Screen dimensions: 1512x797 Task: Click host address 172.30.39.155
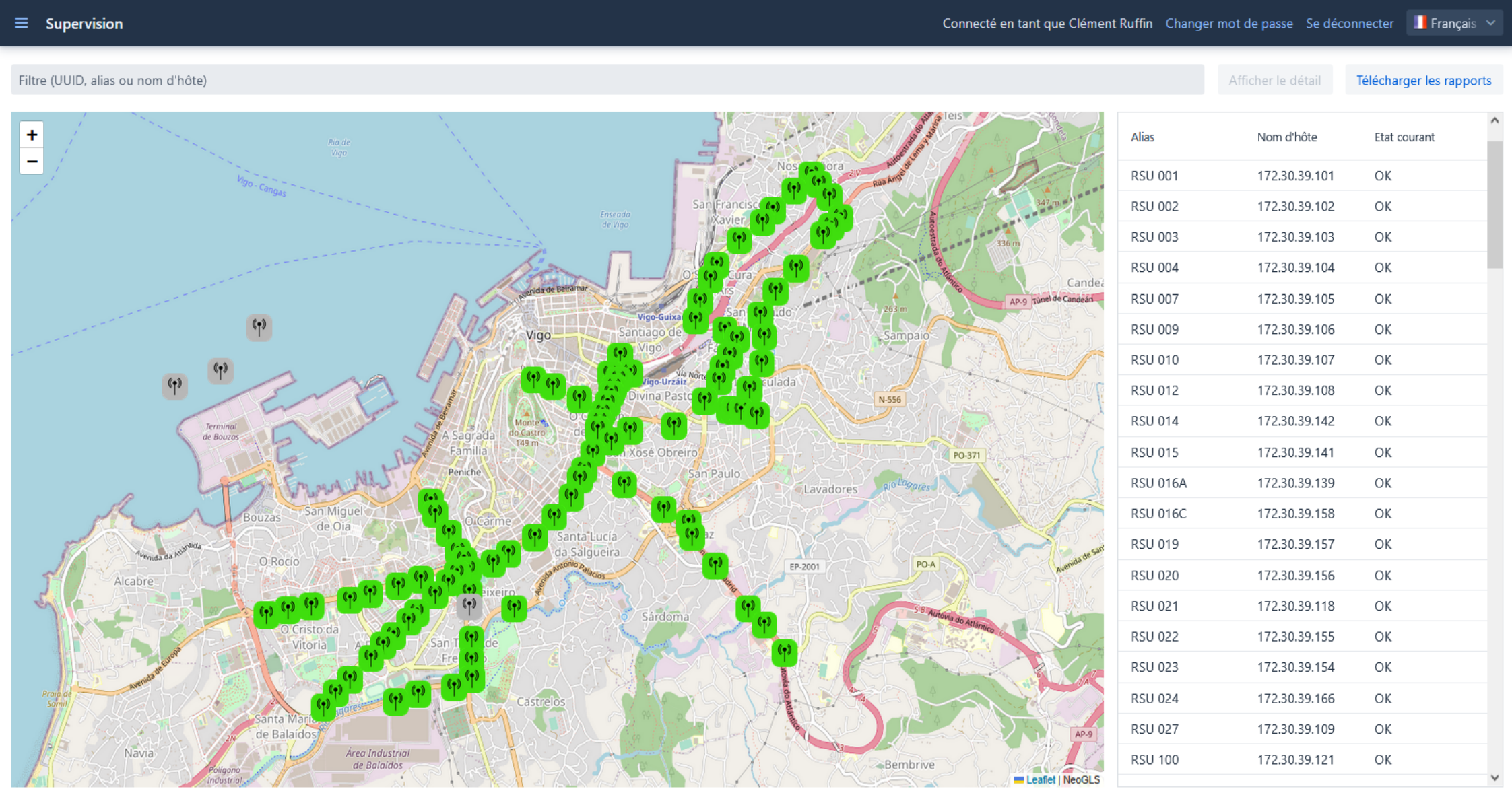pos(1295,637)
